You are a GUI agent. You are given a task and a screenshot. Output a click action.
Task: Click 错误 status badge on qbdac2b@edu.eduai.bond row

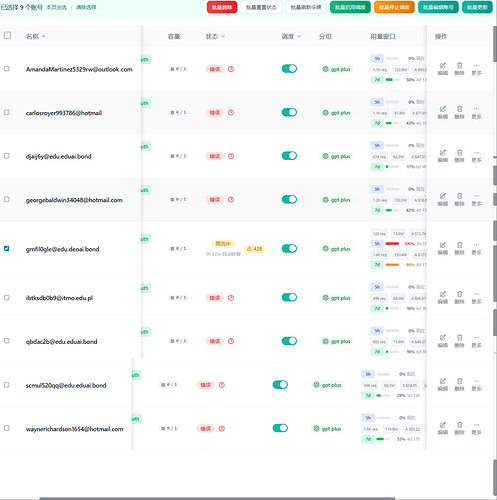215,341
